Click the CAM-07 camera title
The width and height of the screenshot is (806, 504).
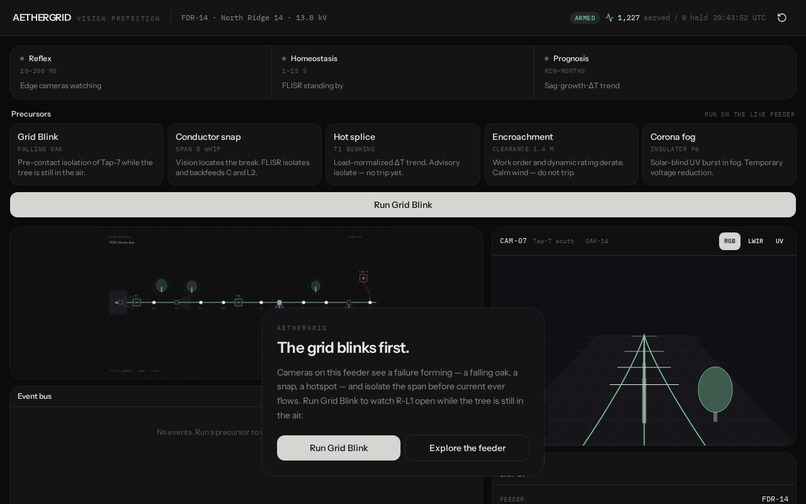coord(513,241)
